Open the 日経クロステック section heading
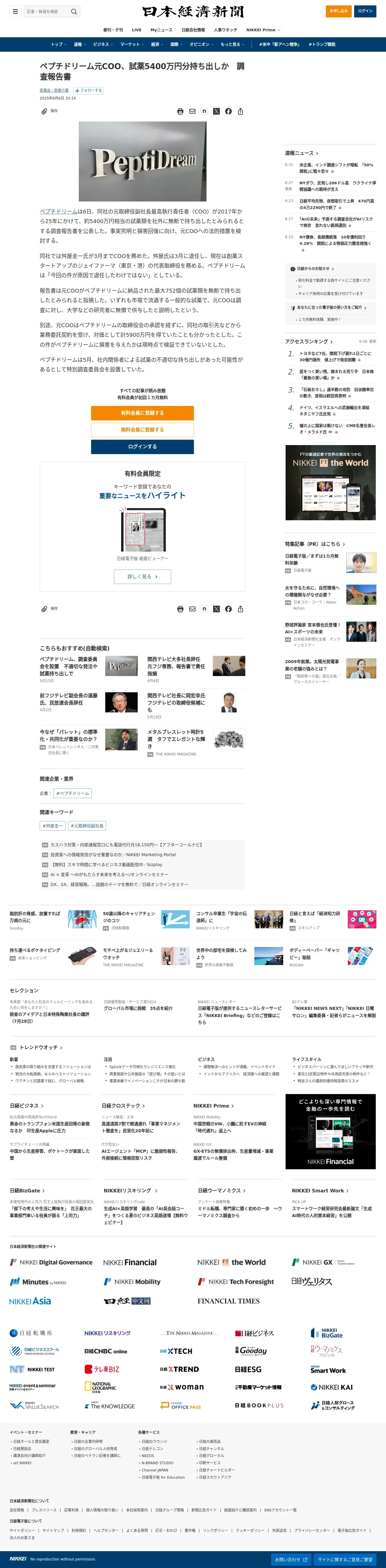The width and height of the screenshot is (386, 1568). pos(123,1105)
